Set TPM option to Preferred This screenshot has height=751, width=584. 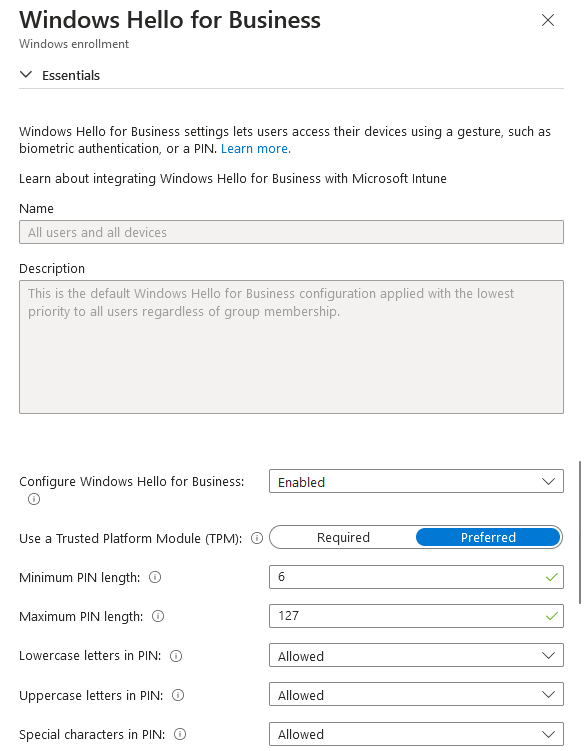point(488,537)
